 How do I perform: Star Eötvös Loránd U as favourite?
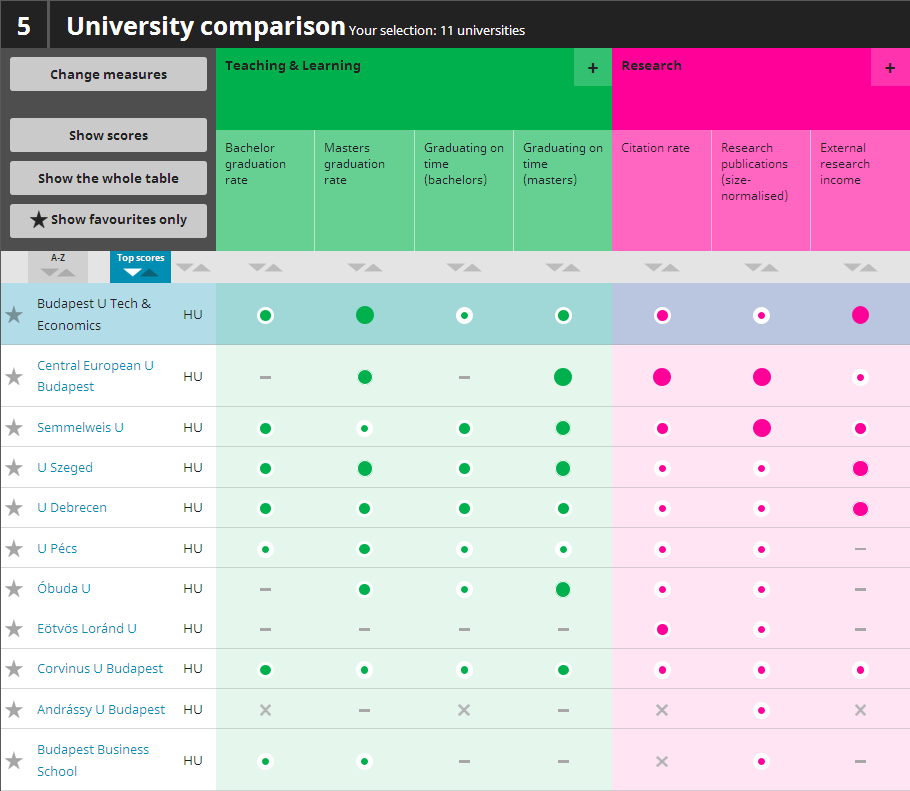(x=14, y=629)
